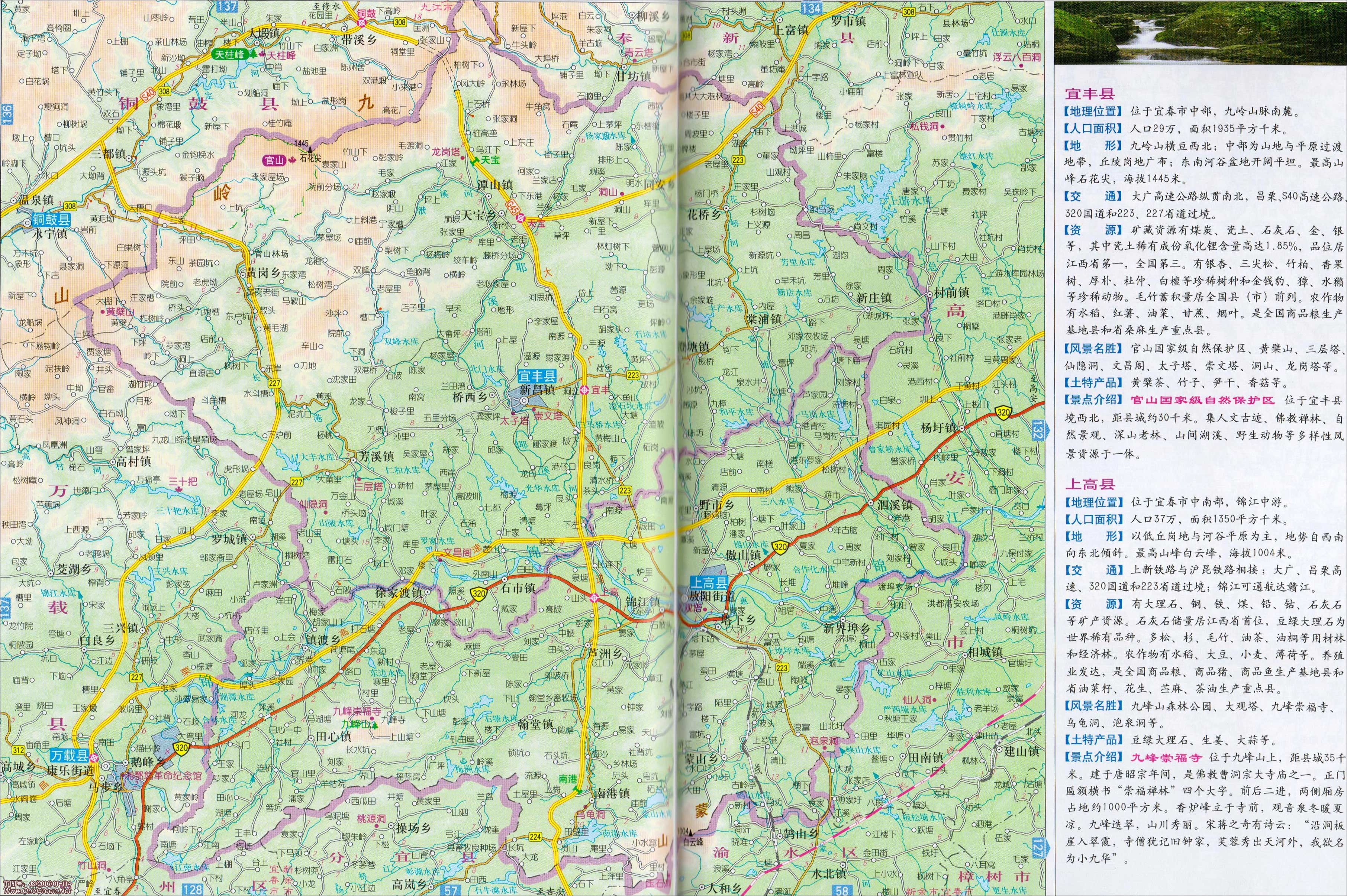This screenshot has height=896, width=1347.
Task: Click the purple 官山 reserve label
Action: tap(274, 161)
